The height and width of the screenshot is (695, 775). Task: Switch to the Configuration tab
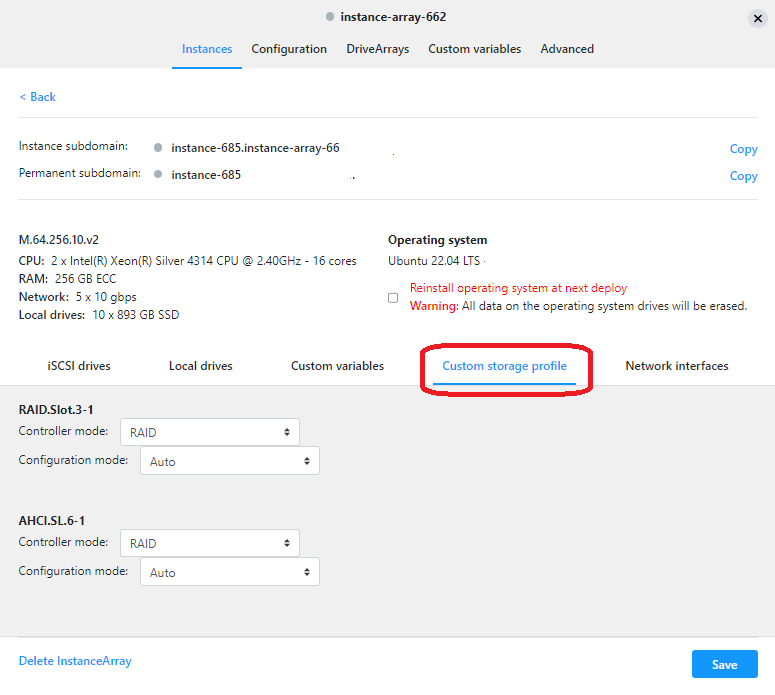(289, 49)
